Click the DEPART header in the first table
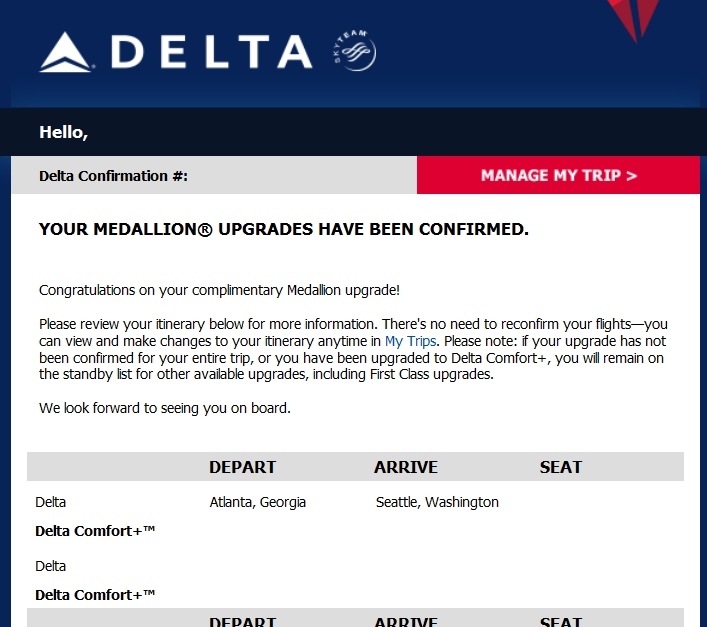Screen dimensions: 707x627 (x=242, y=467)
